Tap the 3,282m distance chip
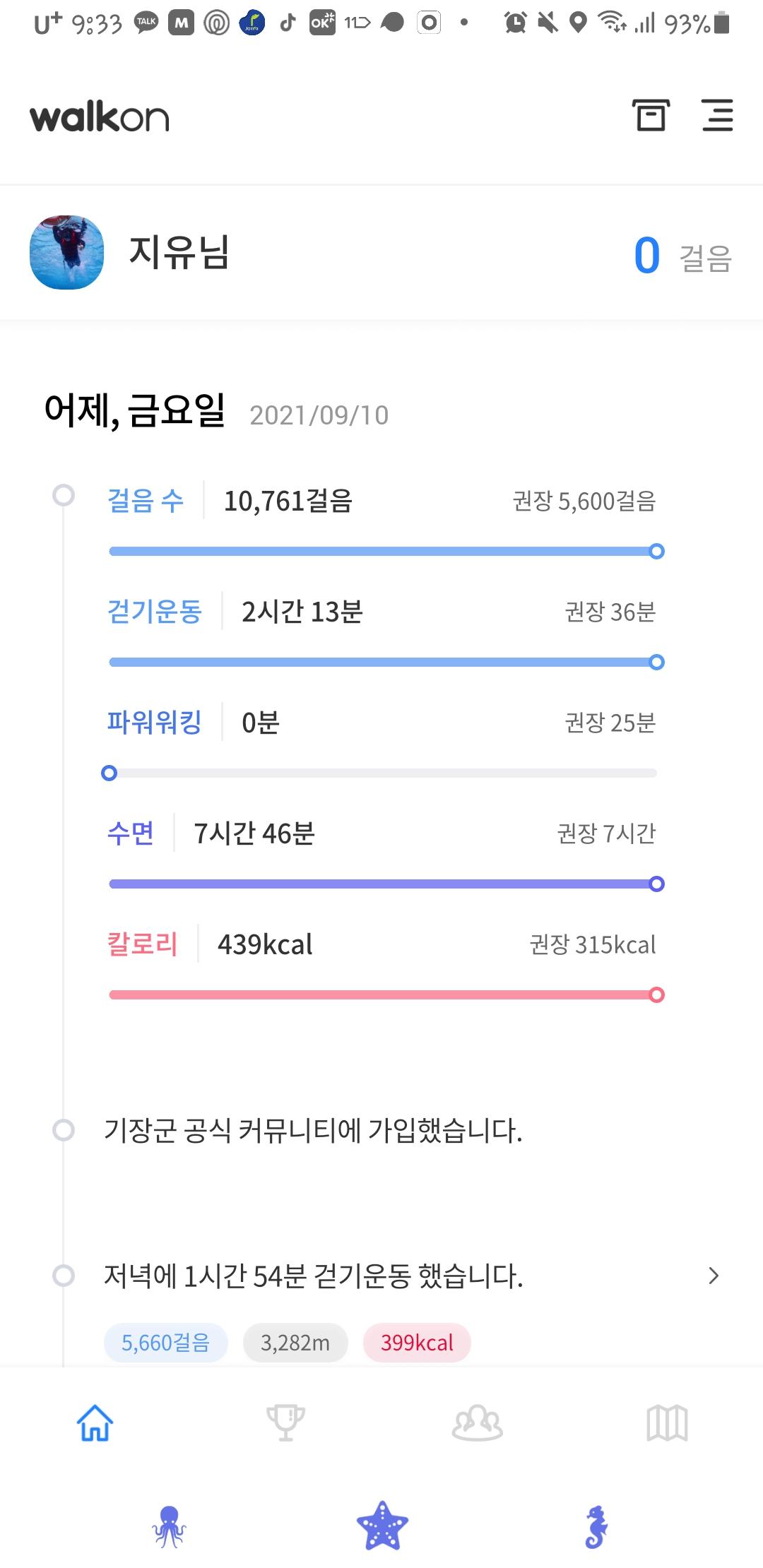Image resolution: width=763 pixels, height=1568 pixels. pyautogui.click(x=295, y=1343)
